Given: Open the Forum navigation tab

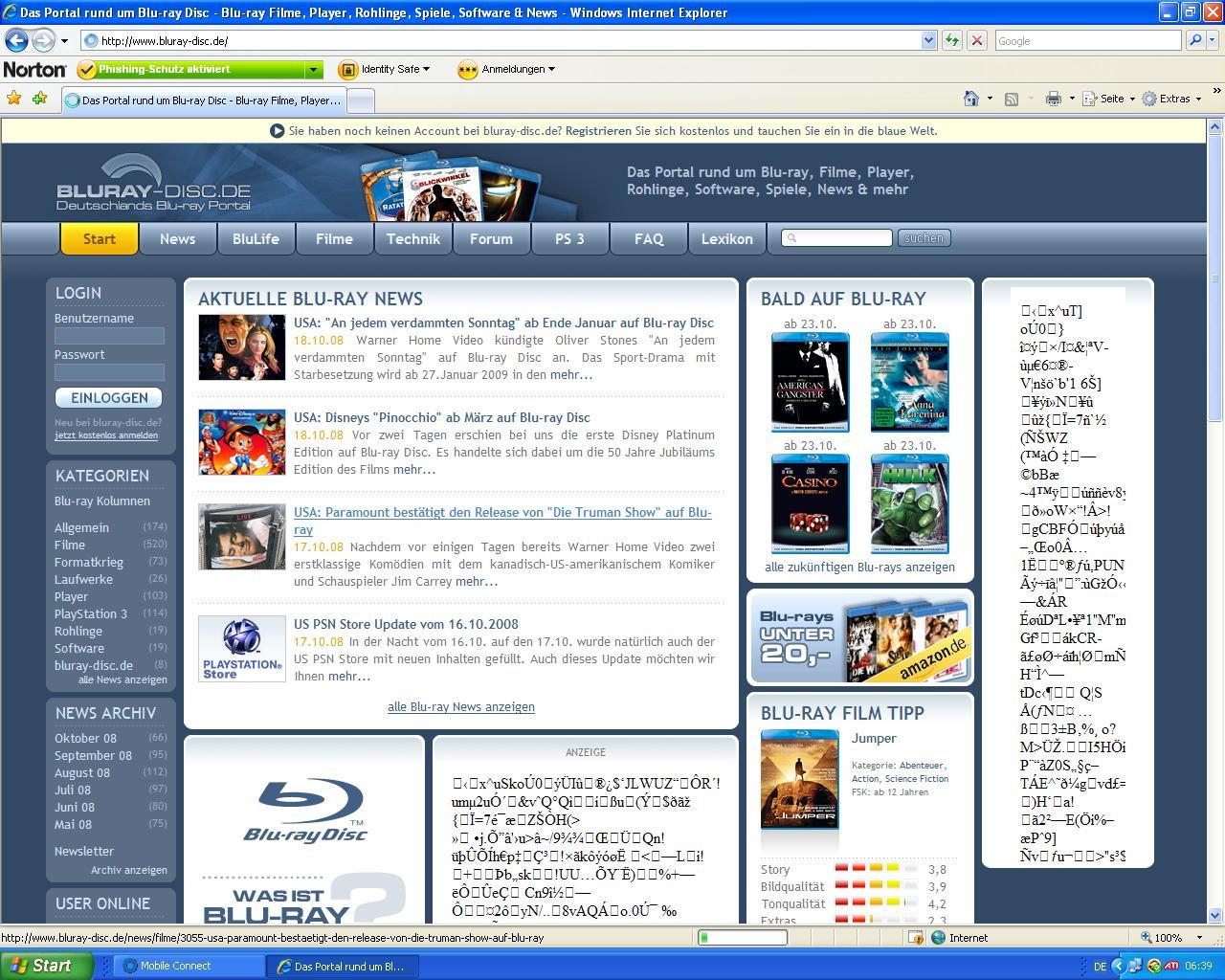Looking at the screenshot, I should [491, 239].
